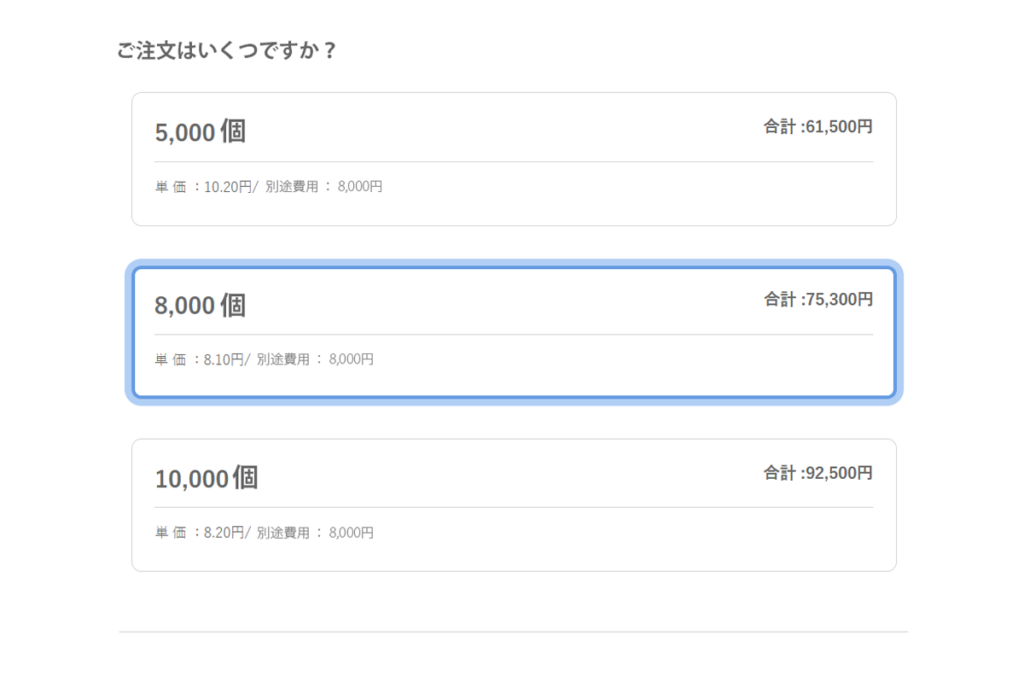
Task: Click 別途費用 8,000円 in the 8,000個 card
Action: (313, 358)
